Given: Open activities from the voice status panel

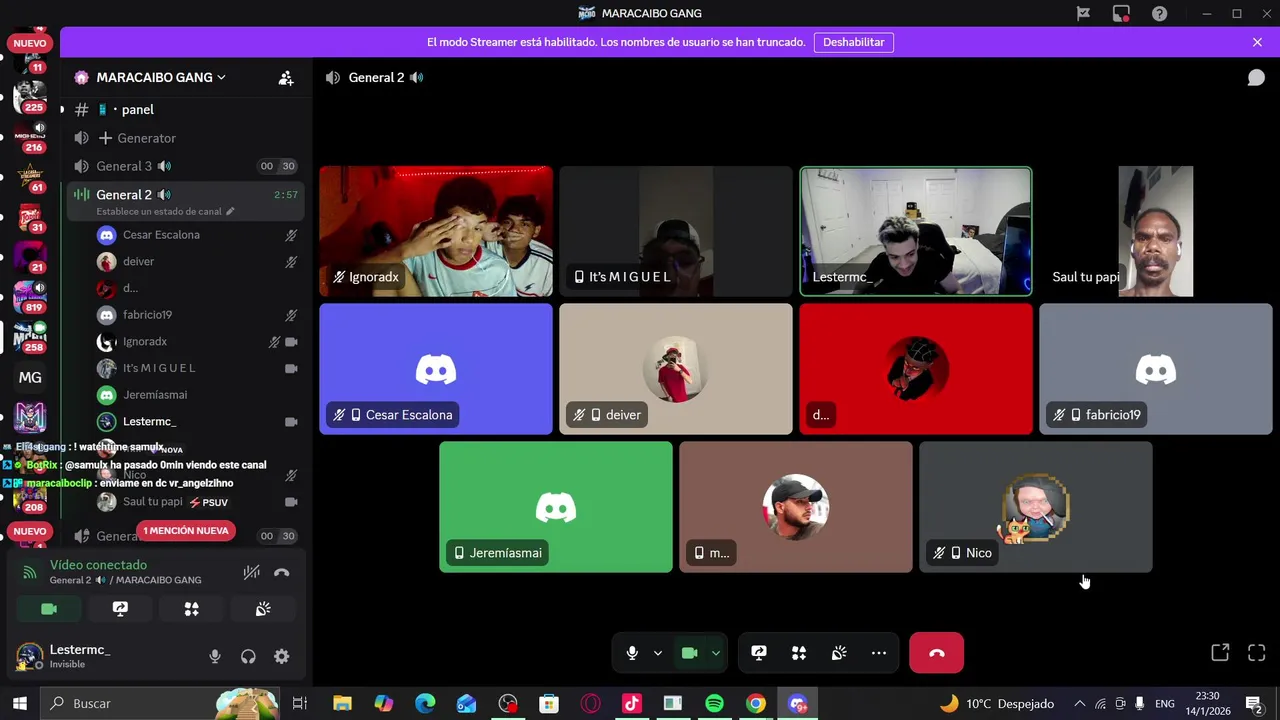Looking at the screenshot, I should (x=192, y=609).
